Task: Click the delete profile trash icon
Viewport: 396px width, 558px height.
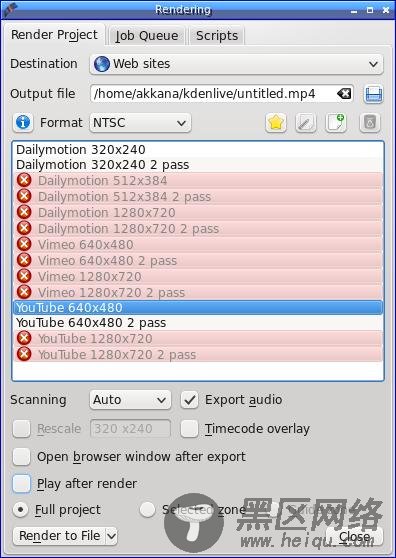Action: click(x=370, y=123)
